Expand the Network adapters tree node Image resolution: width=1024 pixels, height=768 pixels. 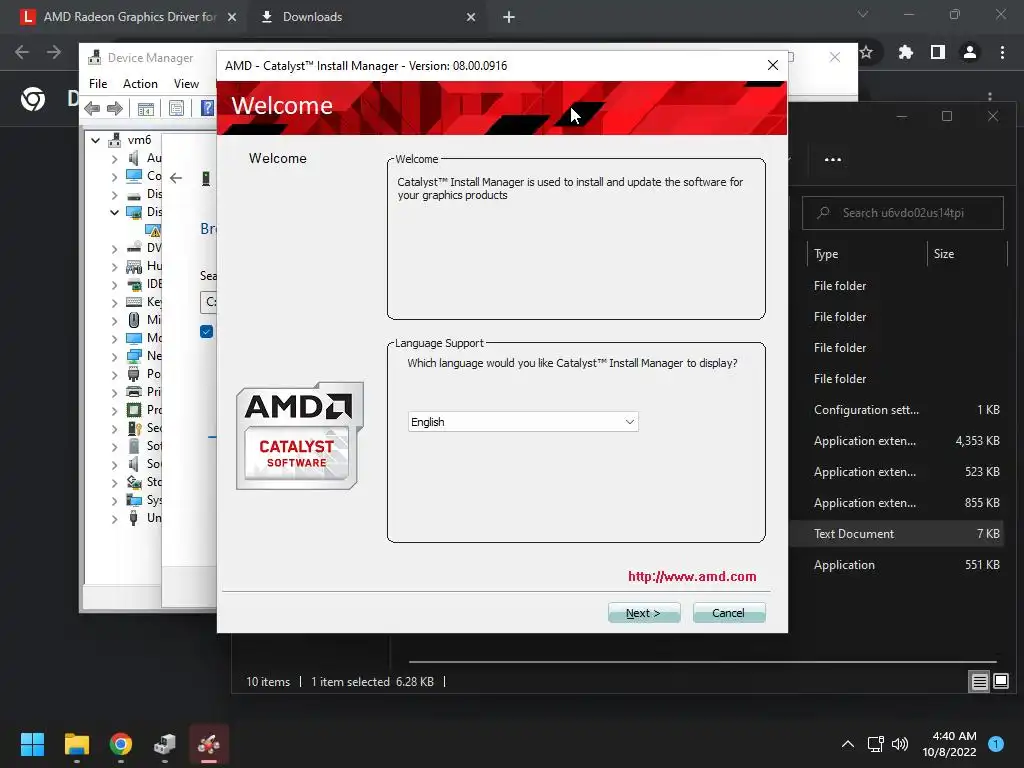pyautogui.click(x=114, y=357)
